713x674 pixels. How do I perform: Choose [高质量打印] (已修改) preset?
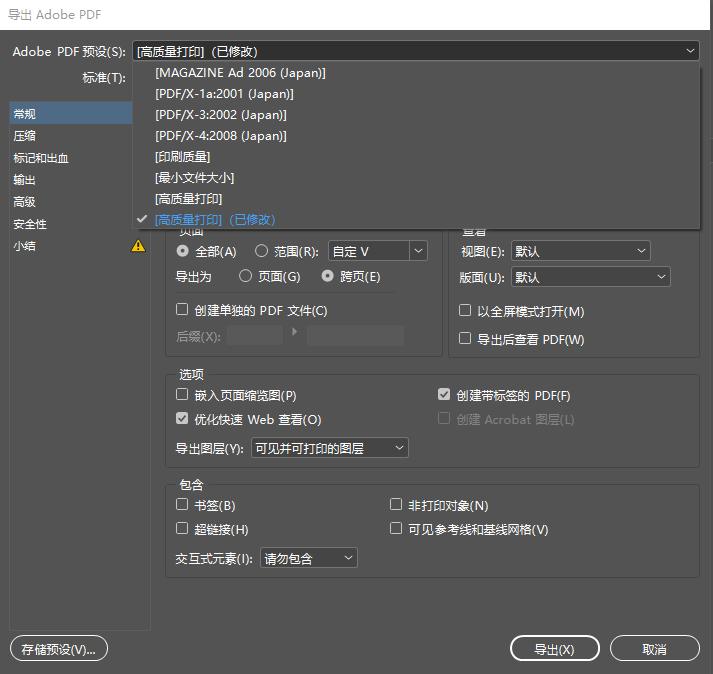tap(416, 220)
